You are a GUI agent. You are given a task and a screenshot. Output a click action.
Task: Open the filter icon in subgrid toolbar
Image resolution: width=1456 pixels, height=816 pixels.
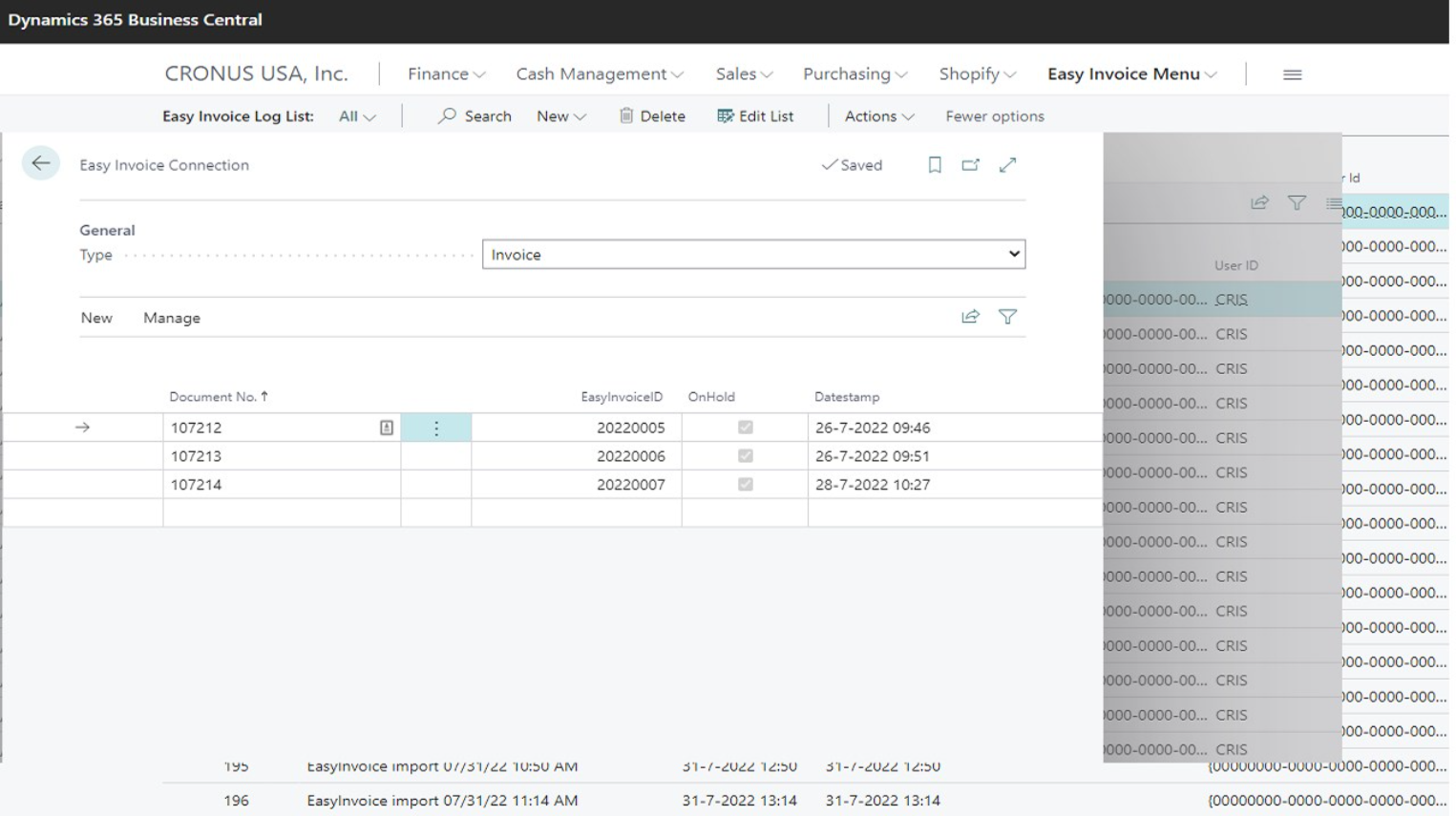coord(1007,317)
